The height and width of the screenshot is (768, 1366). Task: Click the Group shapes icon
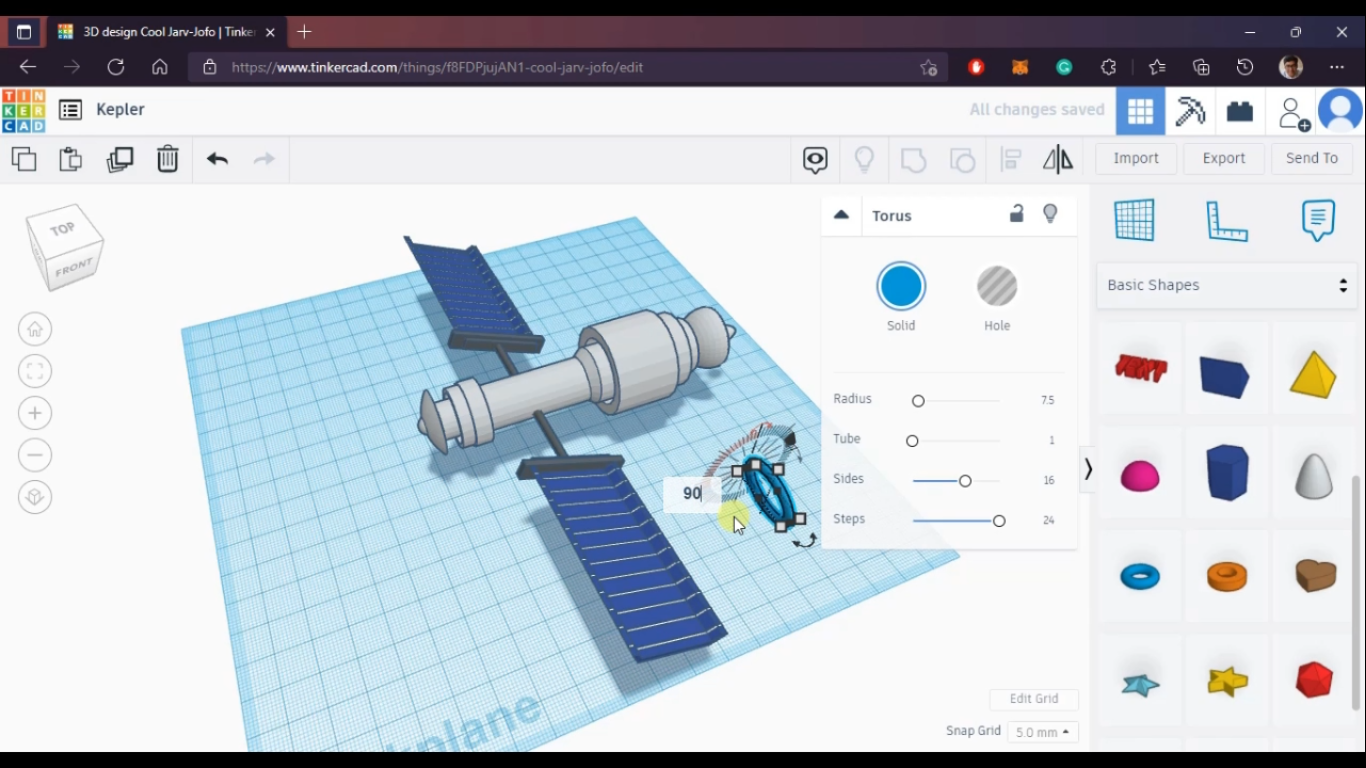tap(913, 160)
